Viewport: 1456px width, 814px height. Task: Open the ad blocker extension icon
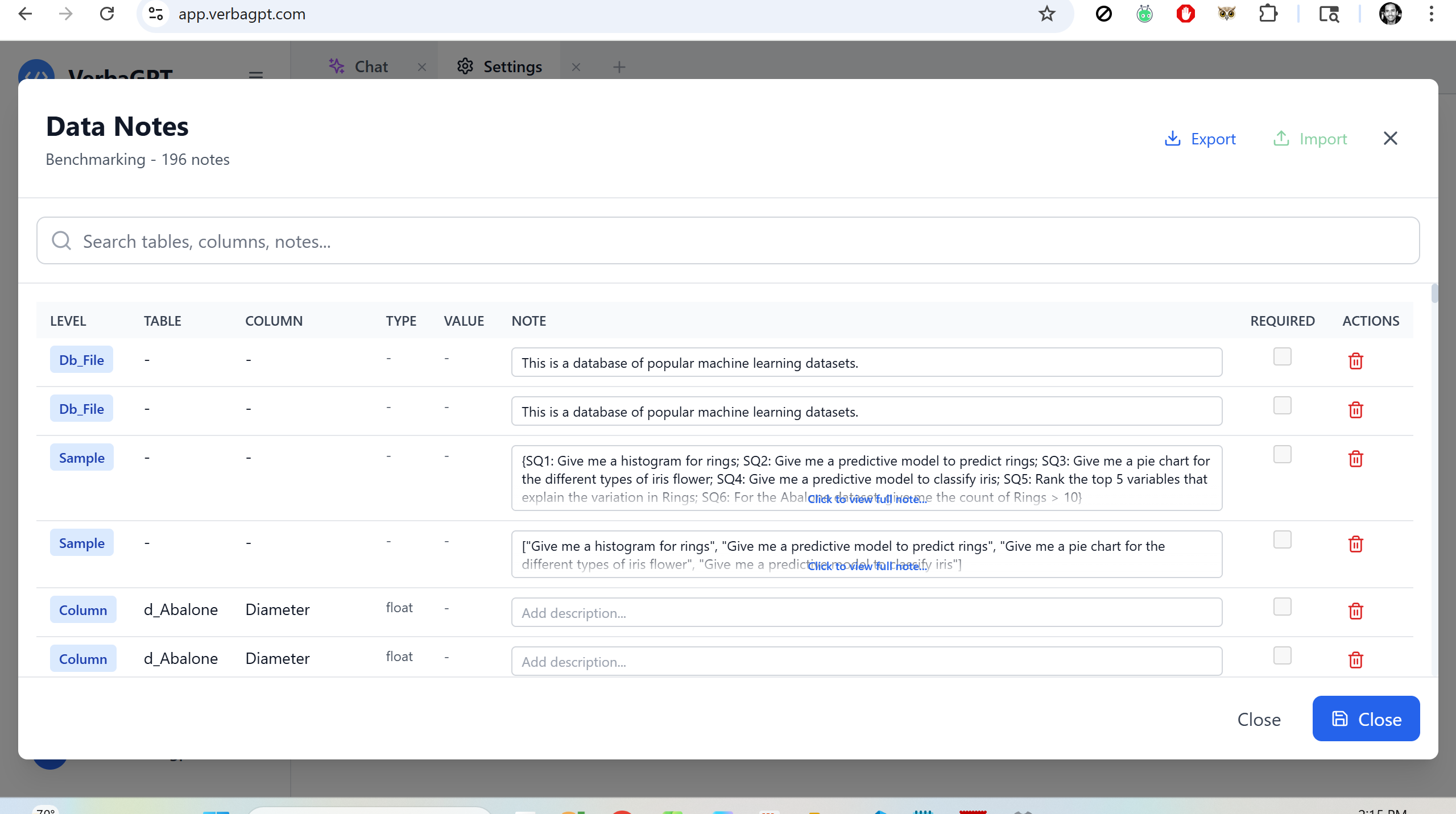coord(1186,14)
